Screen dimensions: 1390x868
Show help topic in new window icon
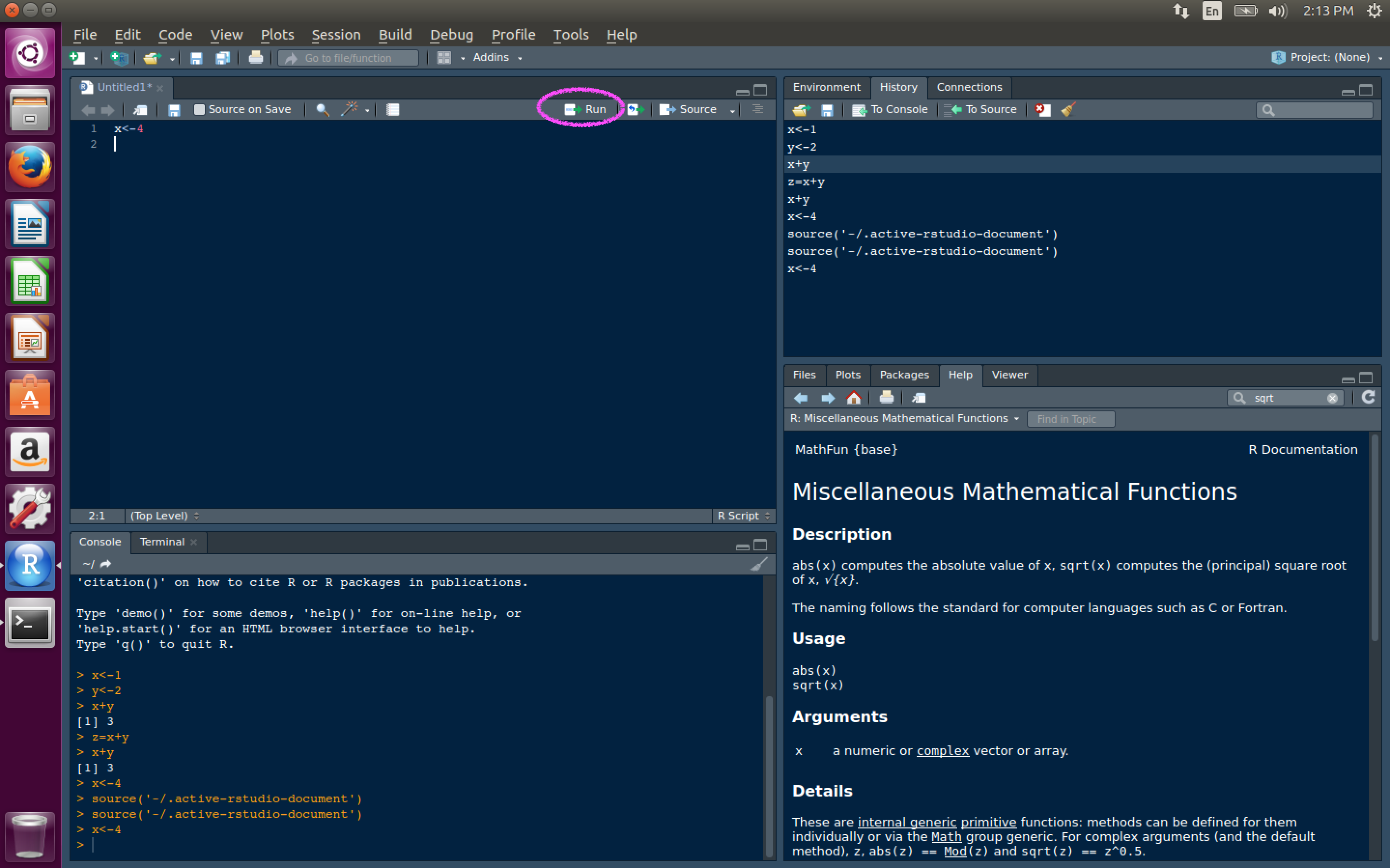(919, 398)
